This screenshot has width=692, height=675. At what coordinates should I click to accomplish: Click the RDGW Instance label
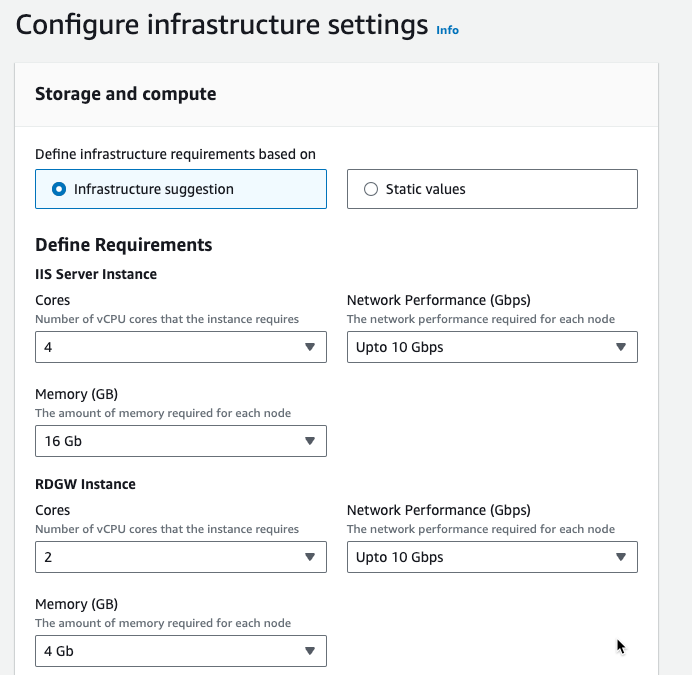click(x=85, y=484)
